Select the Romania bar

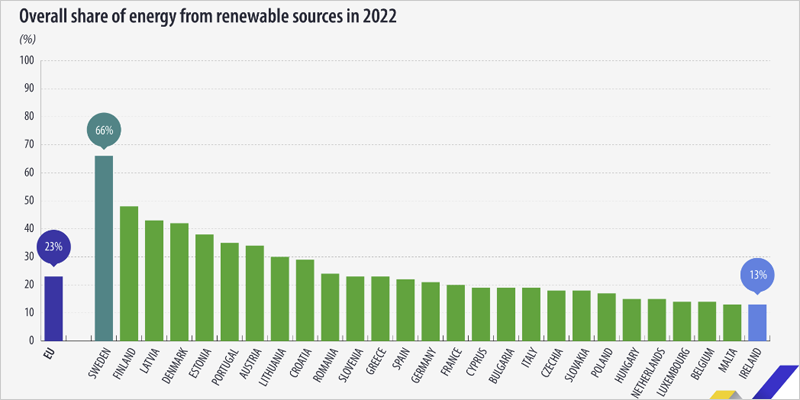tap(330, 307)
